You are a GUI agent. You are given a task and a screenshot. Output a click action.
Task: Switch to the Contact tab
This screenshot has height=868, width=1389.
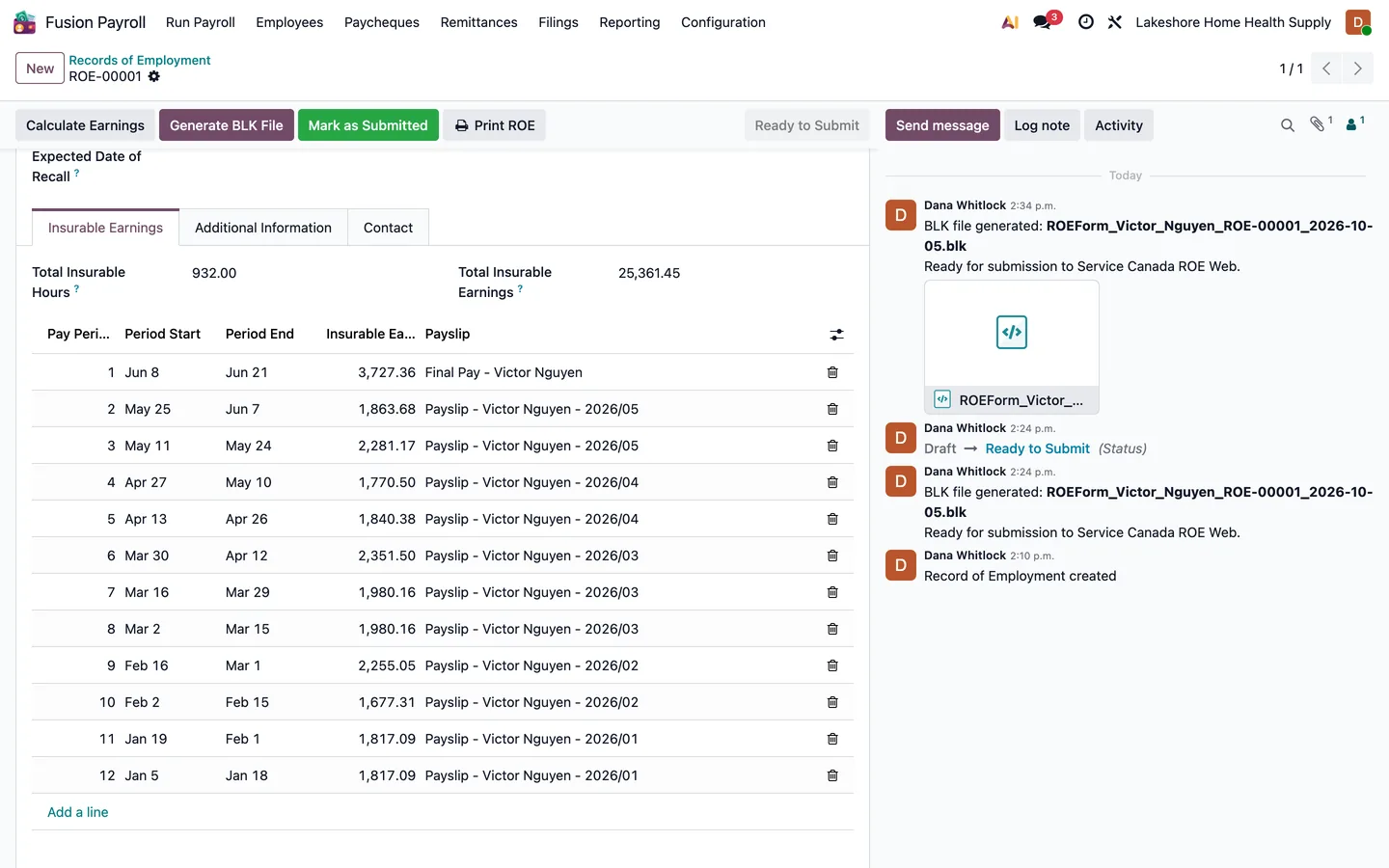tap(388, 228)
